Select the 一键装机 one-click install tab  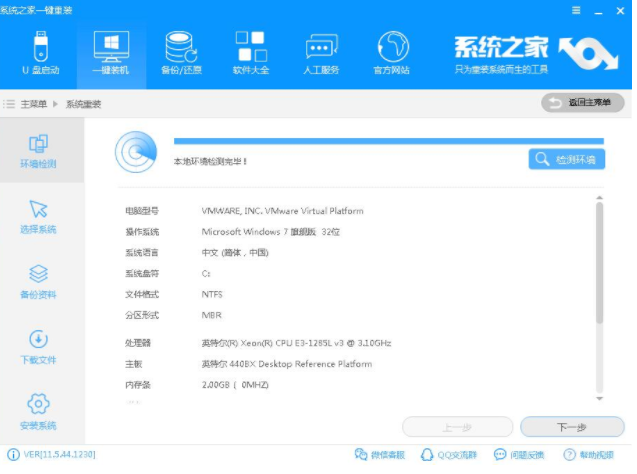coord(110,52)
